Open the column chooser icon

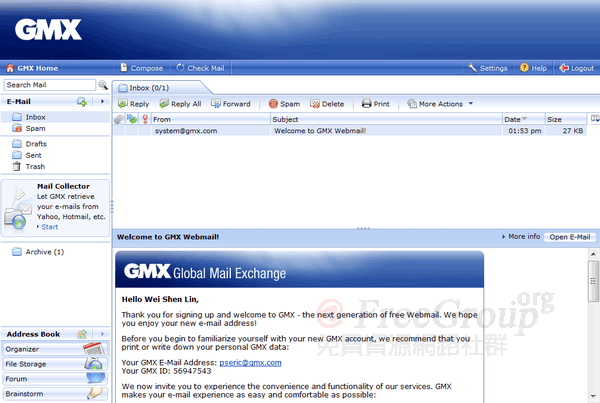[x=595, y=119]
